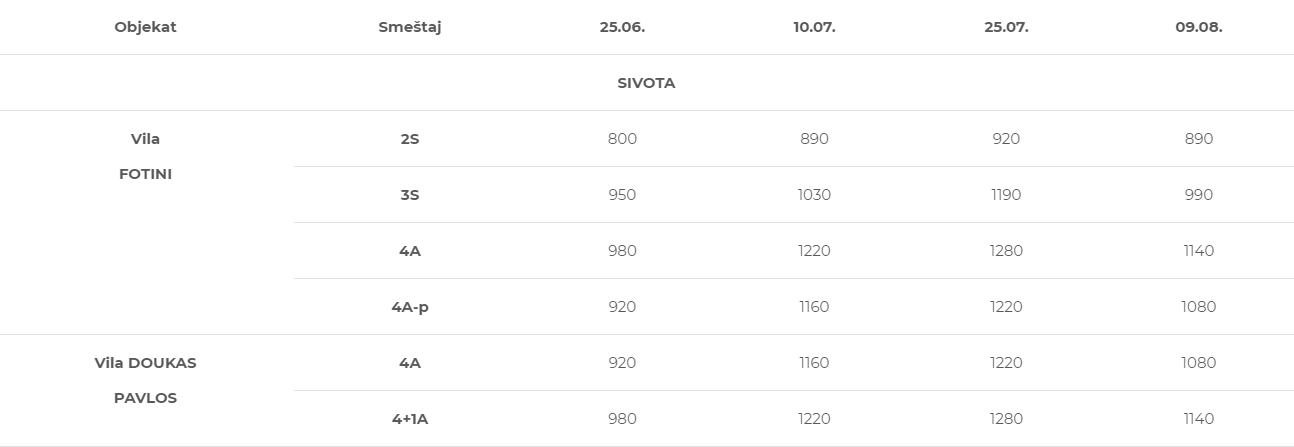Image resolution: width=1294 pixels, height=447 pixels.
Task: Select the 4A-p accommodation type cell
Action: click(410, 307)
